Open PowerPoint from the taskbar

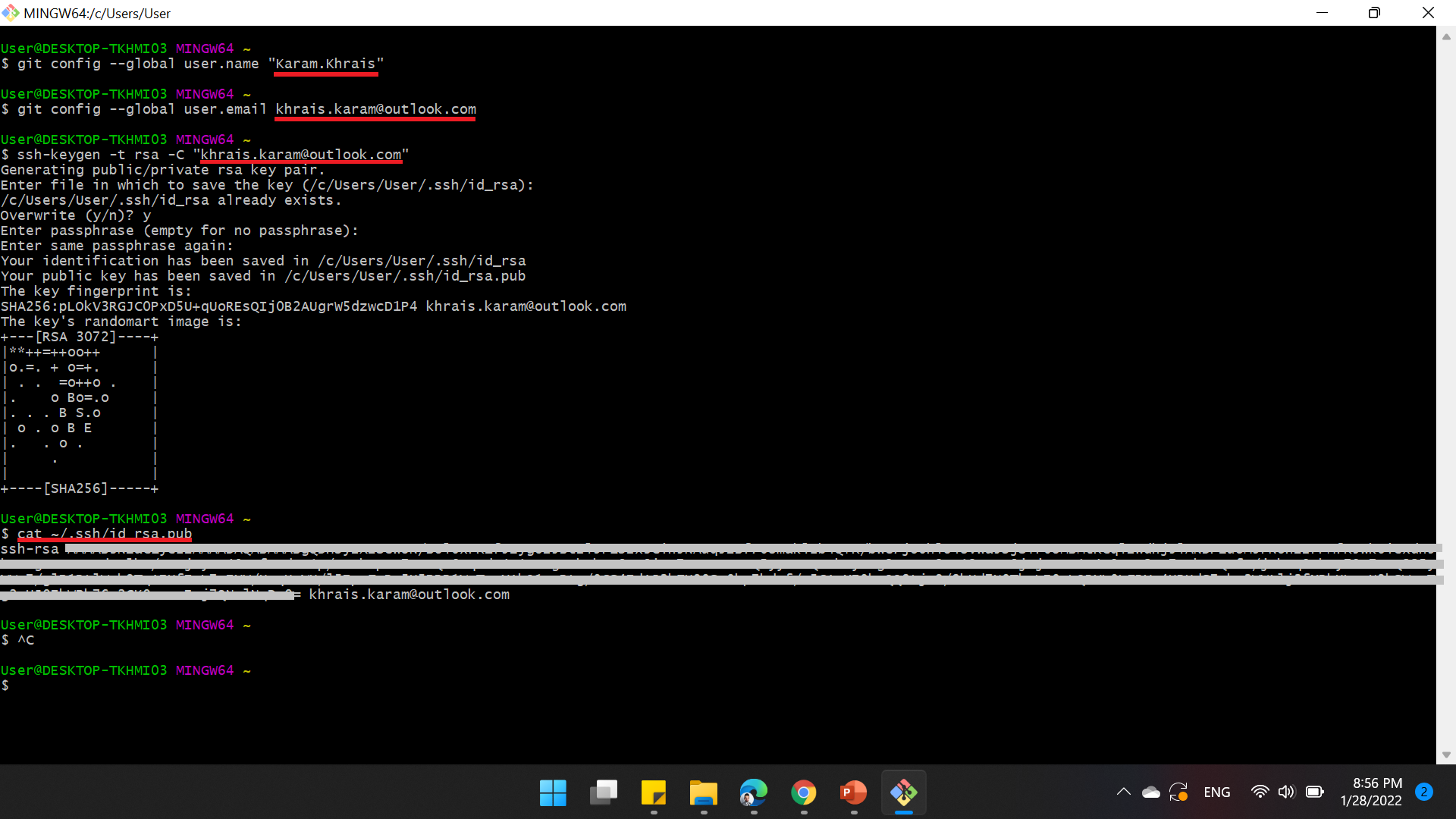pos(853,792)
